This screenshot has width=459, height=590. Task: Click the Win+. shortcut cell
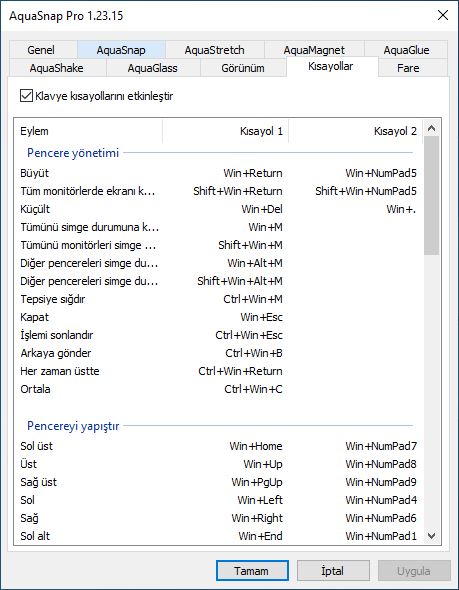tap(401, 209)
